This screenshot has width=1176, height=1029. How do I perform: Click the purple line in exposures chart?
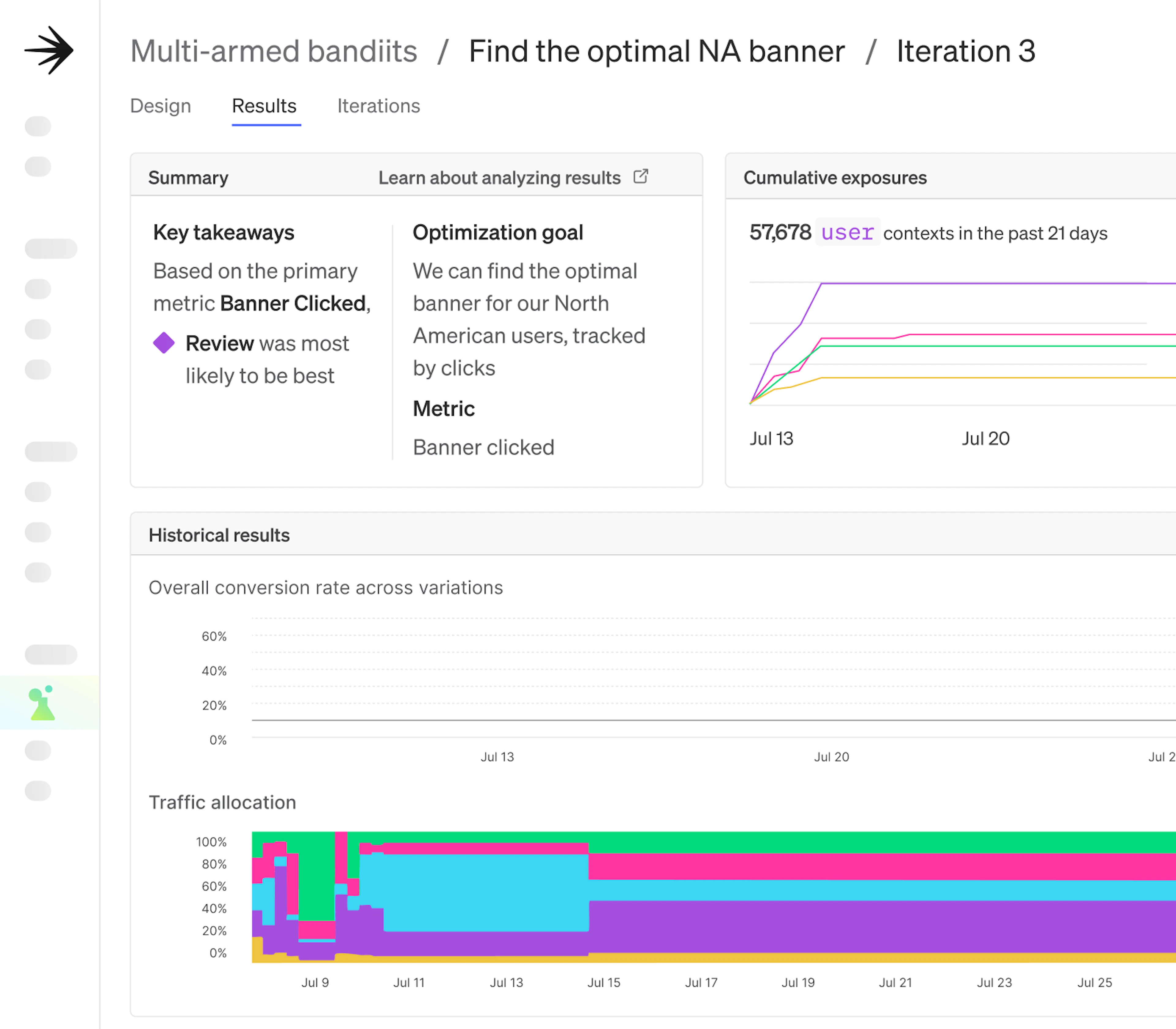(x=976, y=283)
